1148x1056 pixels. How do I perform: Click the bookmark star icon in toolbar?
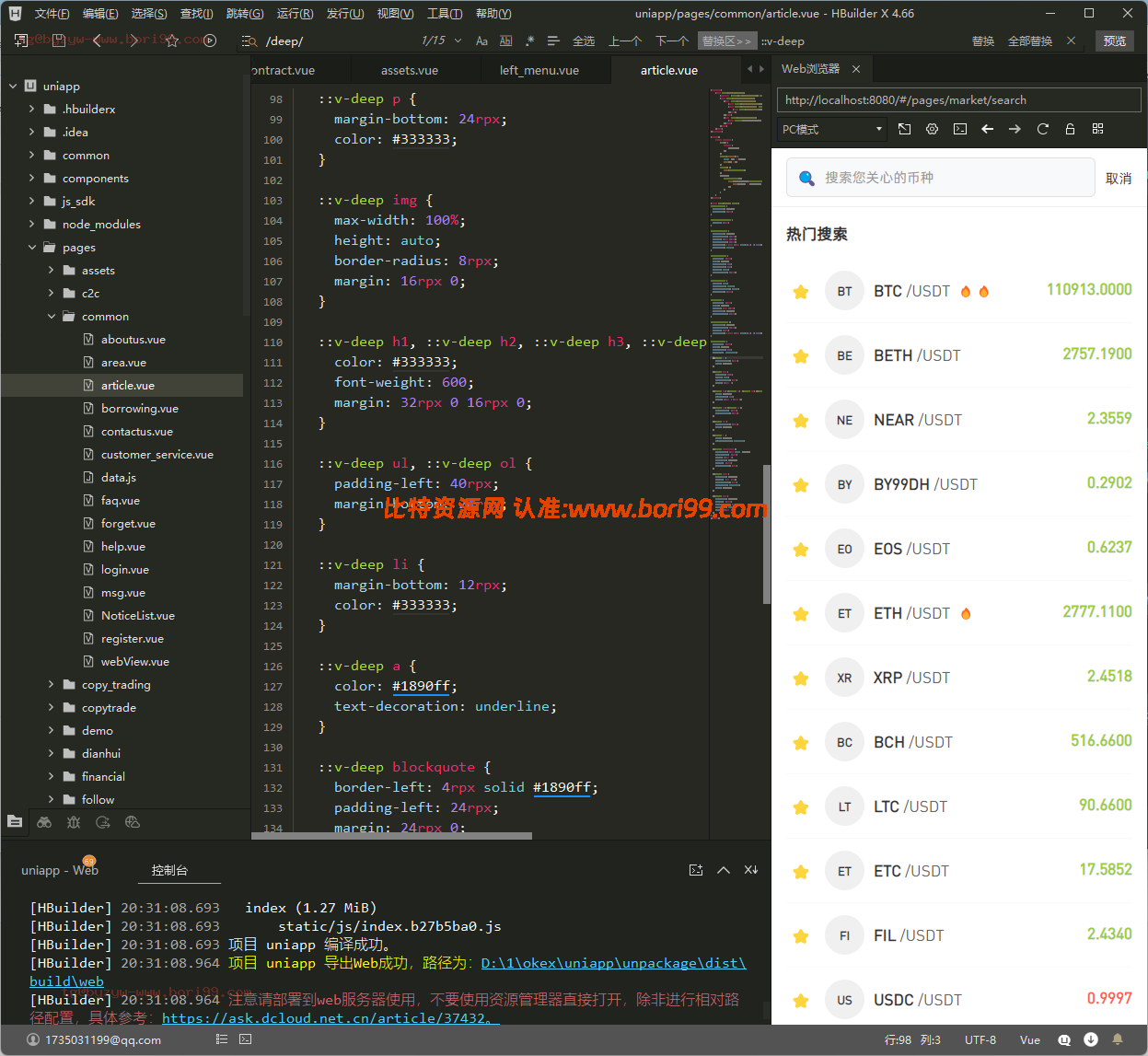[x=172, y=41]
